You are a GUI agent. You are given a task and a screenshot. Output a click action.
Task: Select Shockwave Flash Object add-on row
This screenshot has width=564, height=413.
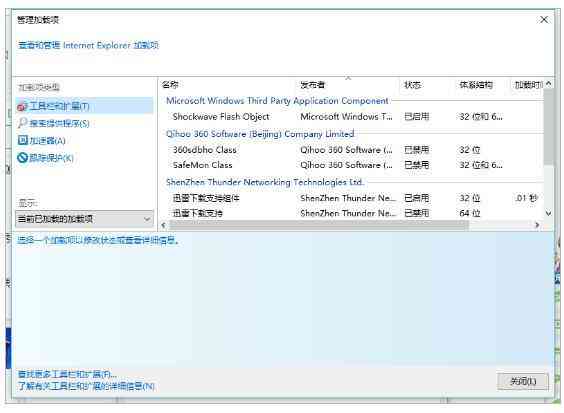[x=351, y=117]
